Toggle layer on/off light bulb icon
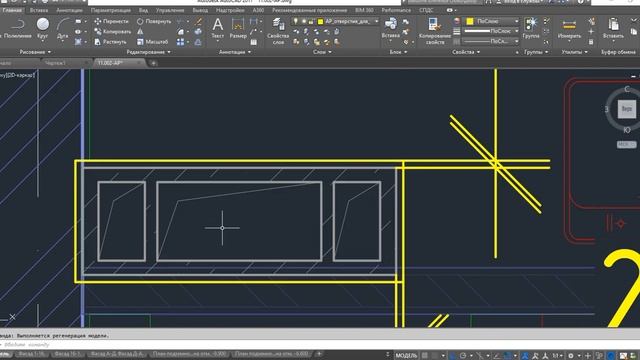The width and height of the screenshot is (640, 360). 296,21
